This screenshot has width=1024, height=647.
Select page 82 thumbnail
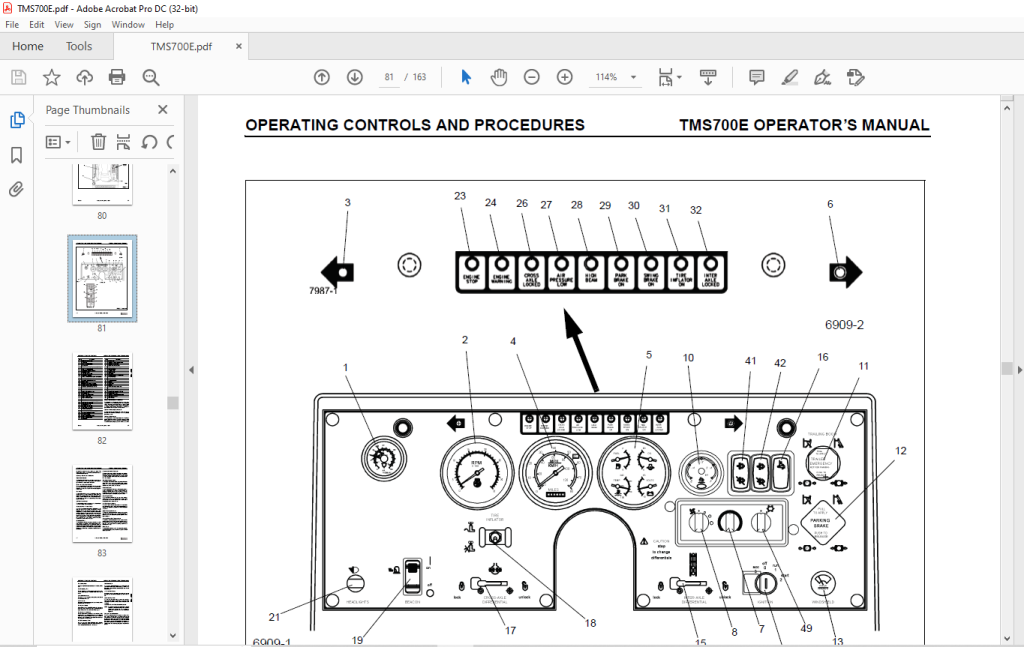[103, 391]
